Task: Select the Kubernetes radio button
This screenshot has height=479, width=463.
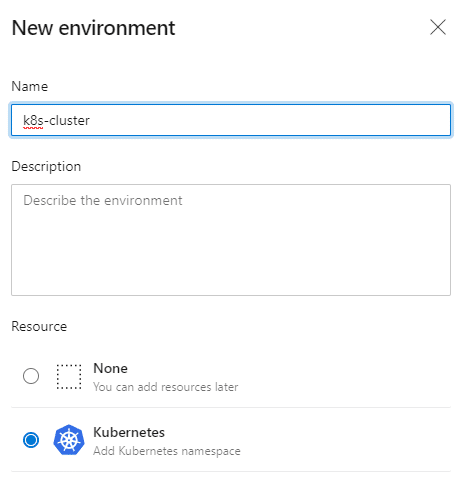Action: 31,440
